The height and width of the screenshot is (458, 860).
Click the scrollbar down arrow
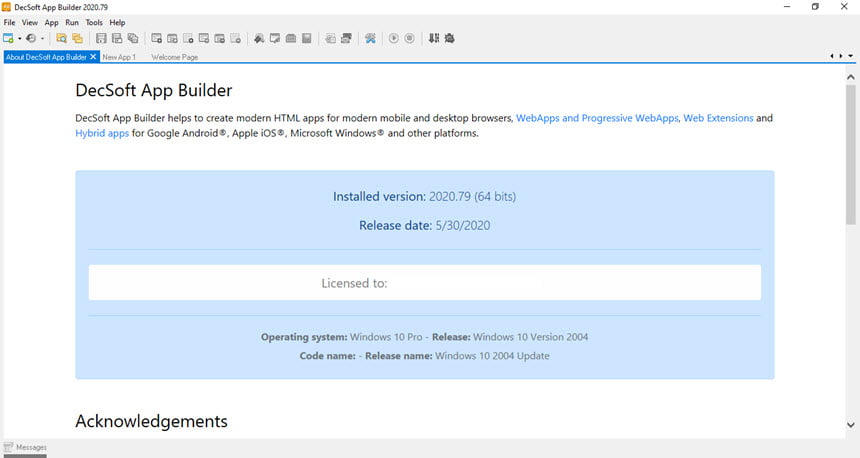pos(851,425)
